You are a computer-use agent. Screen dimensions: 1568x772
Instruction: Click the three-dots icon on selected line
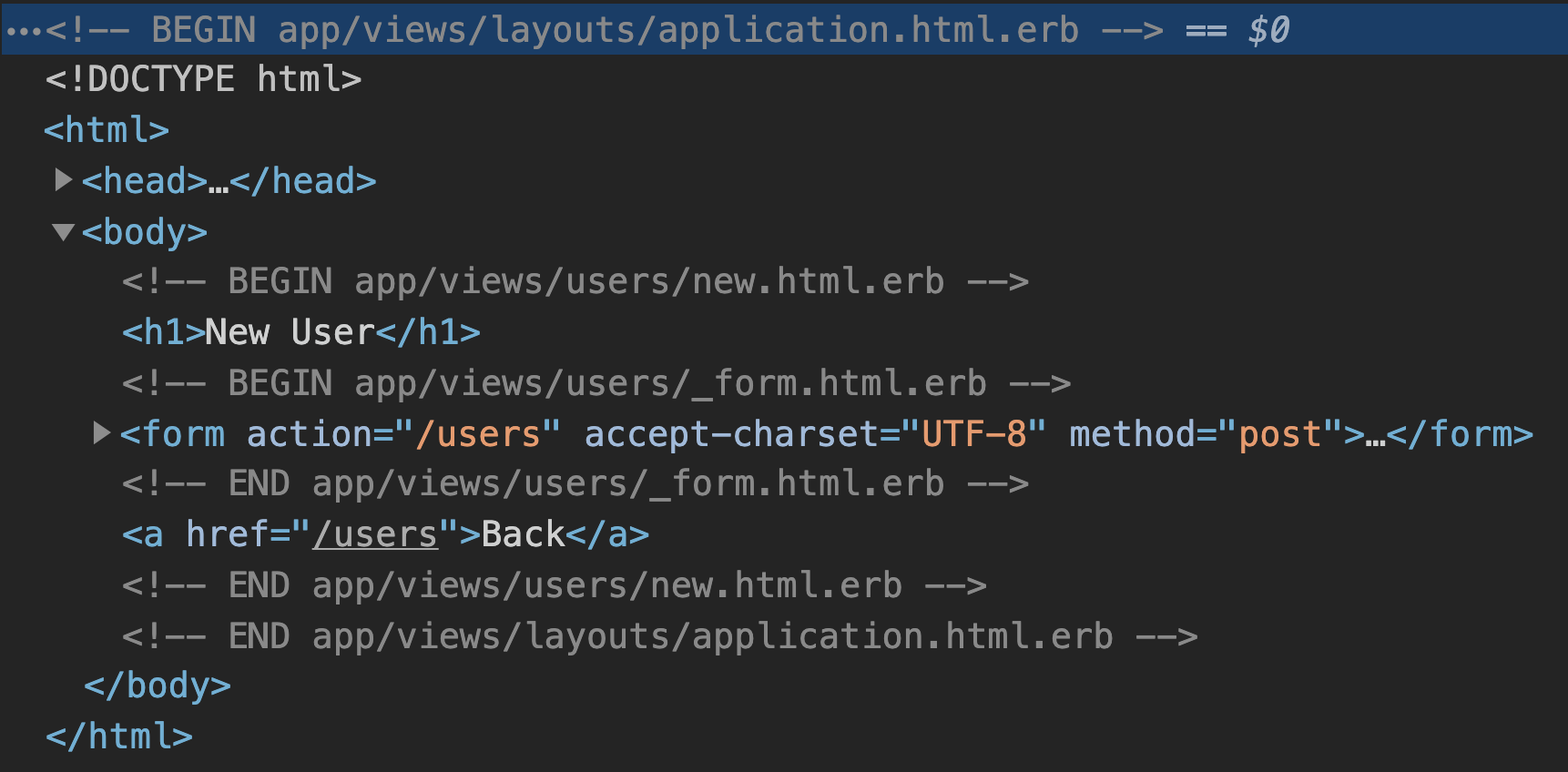(23, 31)
